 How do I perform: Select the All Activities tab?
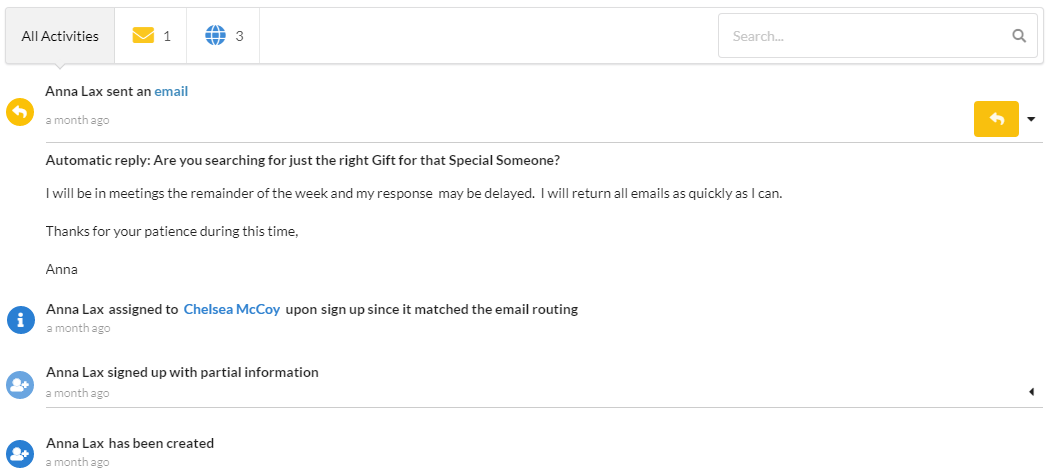pos(60,36)
